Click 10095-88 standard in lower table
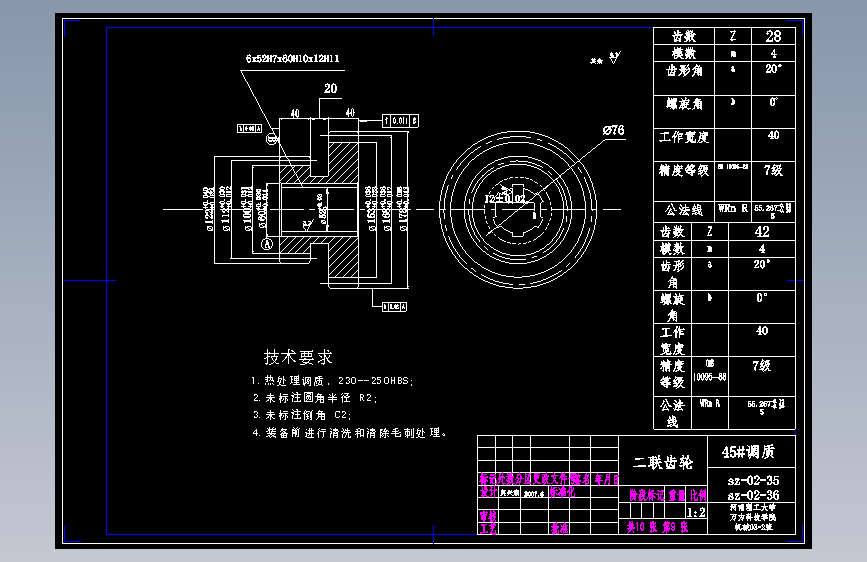867x562 pixels. coord(710,377)
